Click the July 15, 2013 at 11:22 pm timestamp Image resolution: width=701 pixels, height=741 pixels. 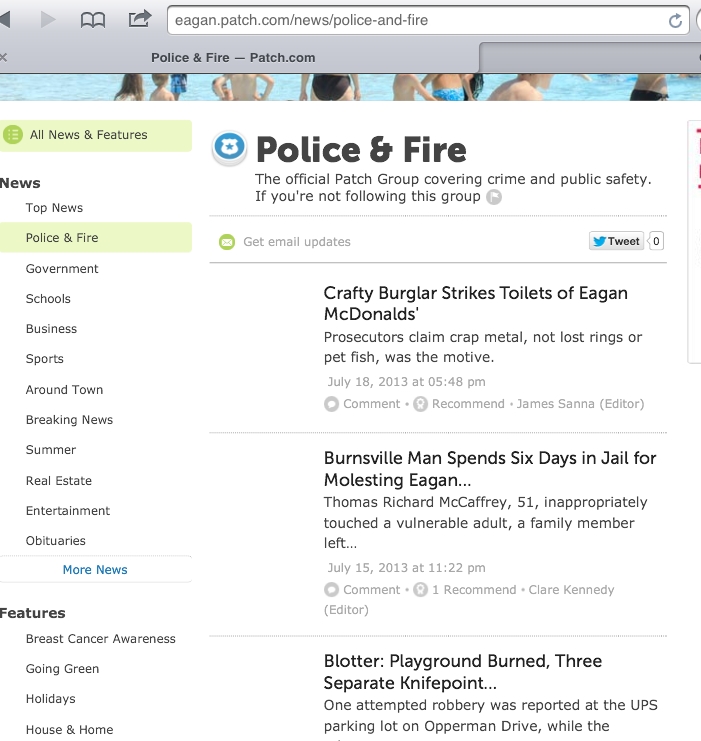[x=407, y=568]
